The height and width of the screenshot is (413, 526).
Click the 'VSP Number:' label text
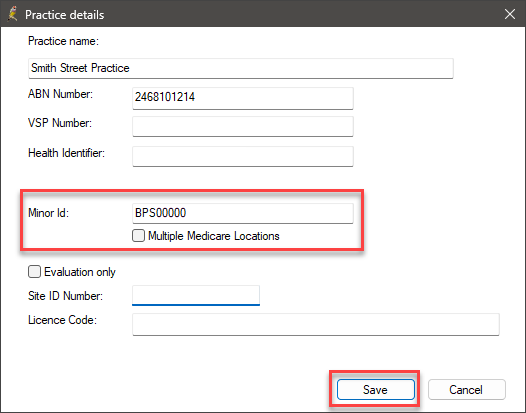(60, 123)
